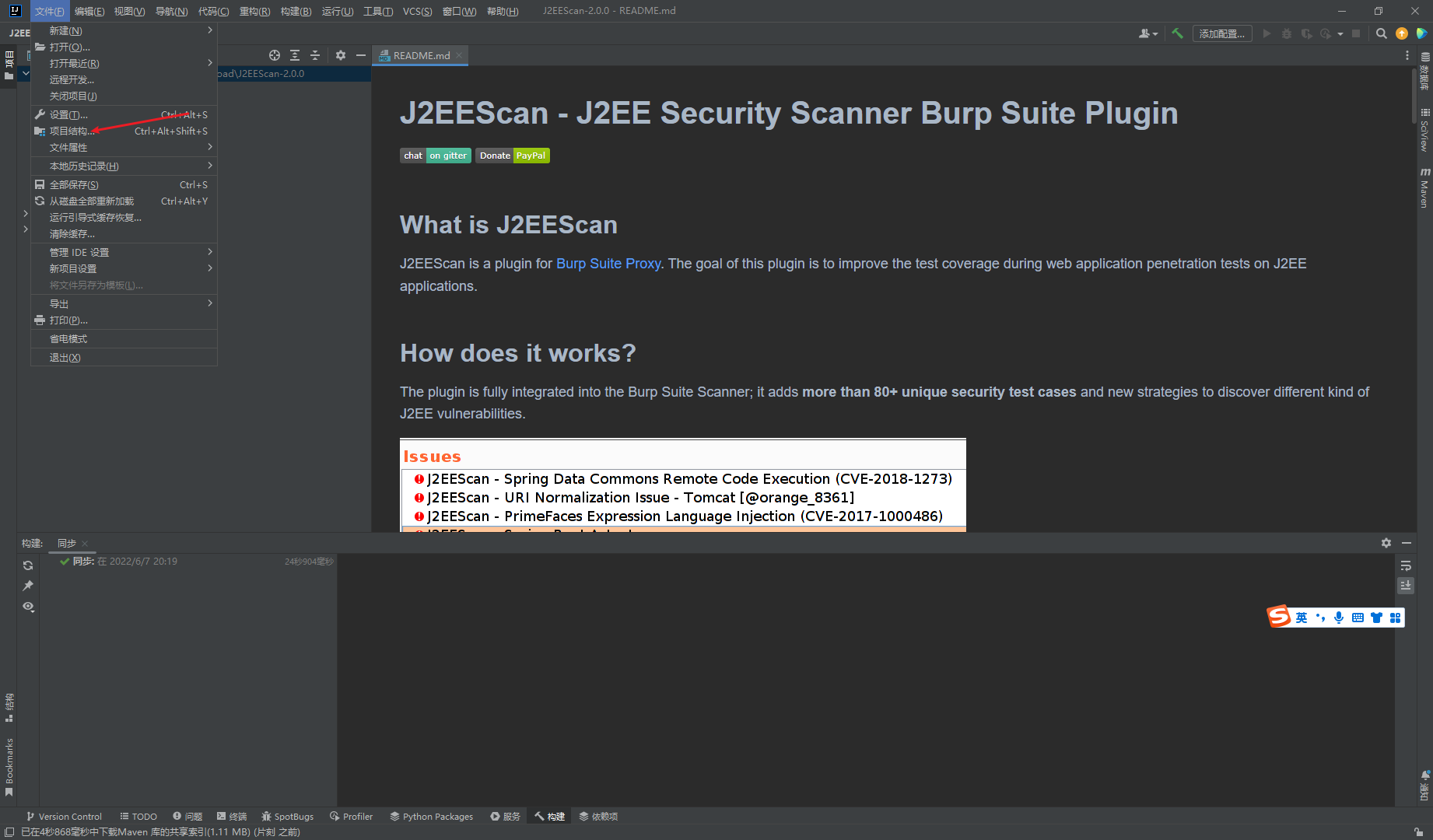Click the Run triangle icon
This screenshot has height=840, width=1433.
pyautogui.click(x=1267, y=33)
